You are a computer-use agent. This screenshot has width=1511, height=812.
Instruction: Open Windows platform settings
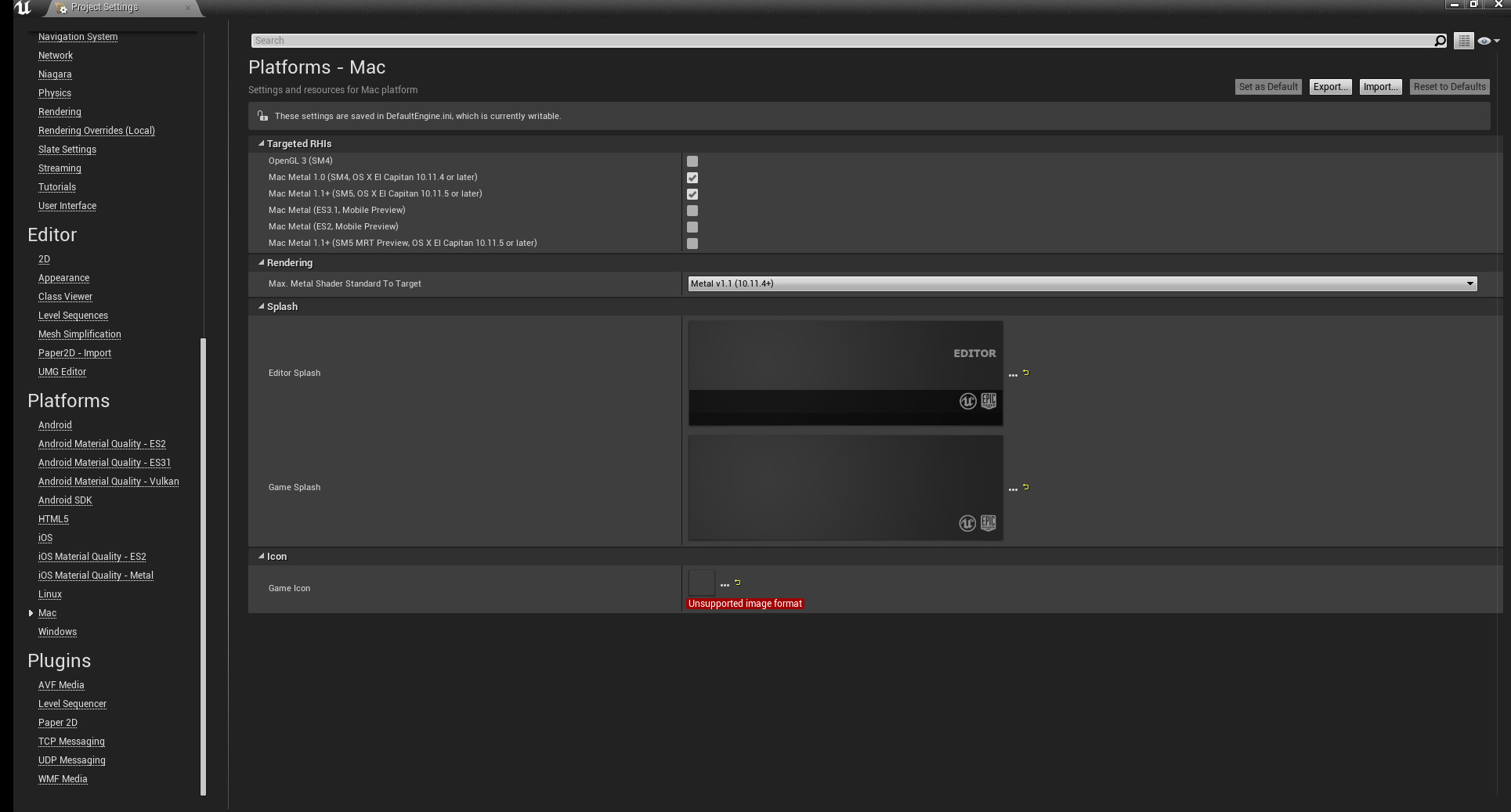pyautogui.click(x=57, y=632)
